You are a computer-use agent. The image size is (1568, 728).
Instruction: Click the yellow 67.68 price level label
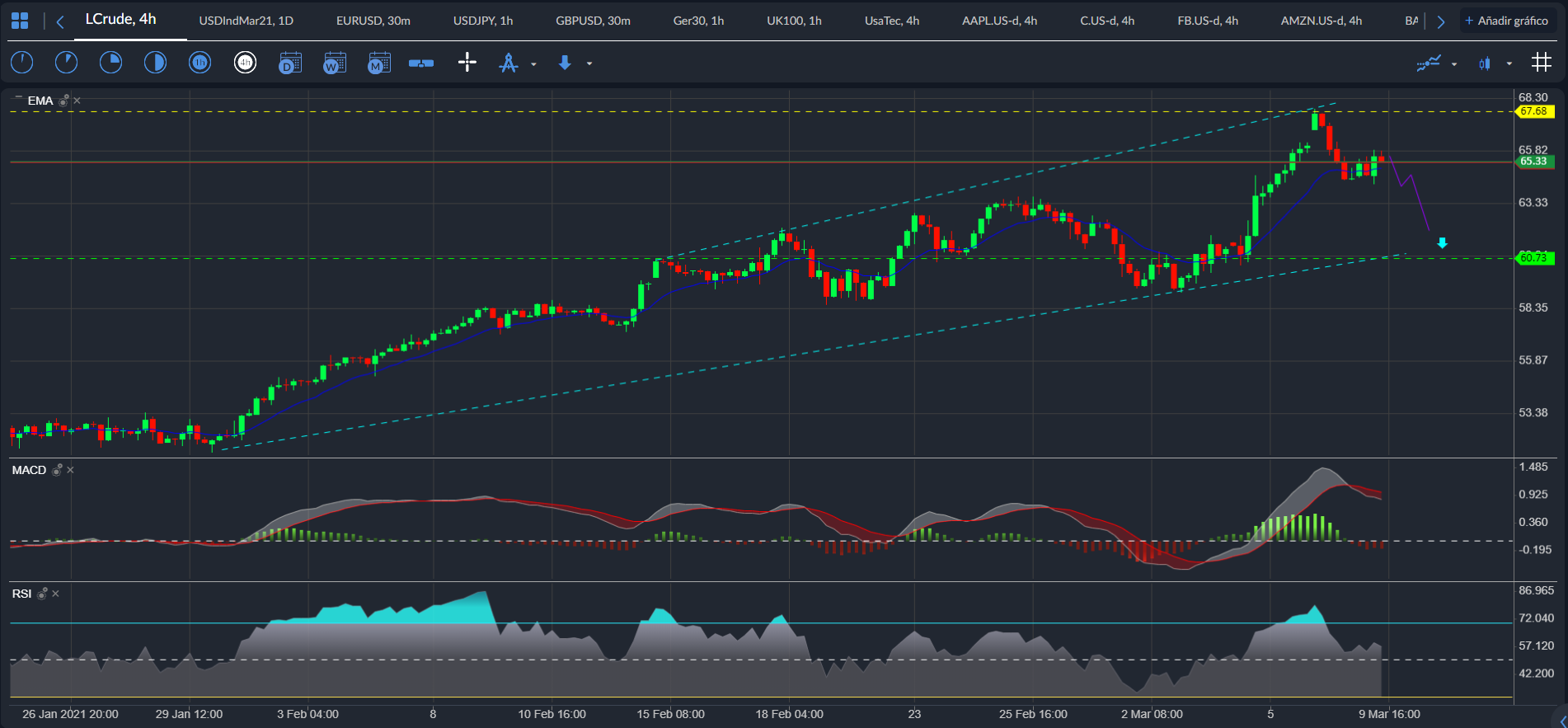(x=1533, y=111)
